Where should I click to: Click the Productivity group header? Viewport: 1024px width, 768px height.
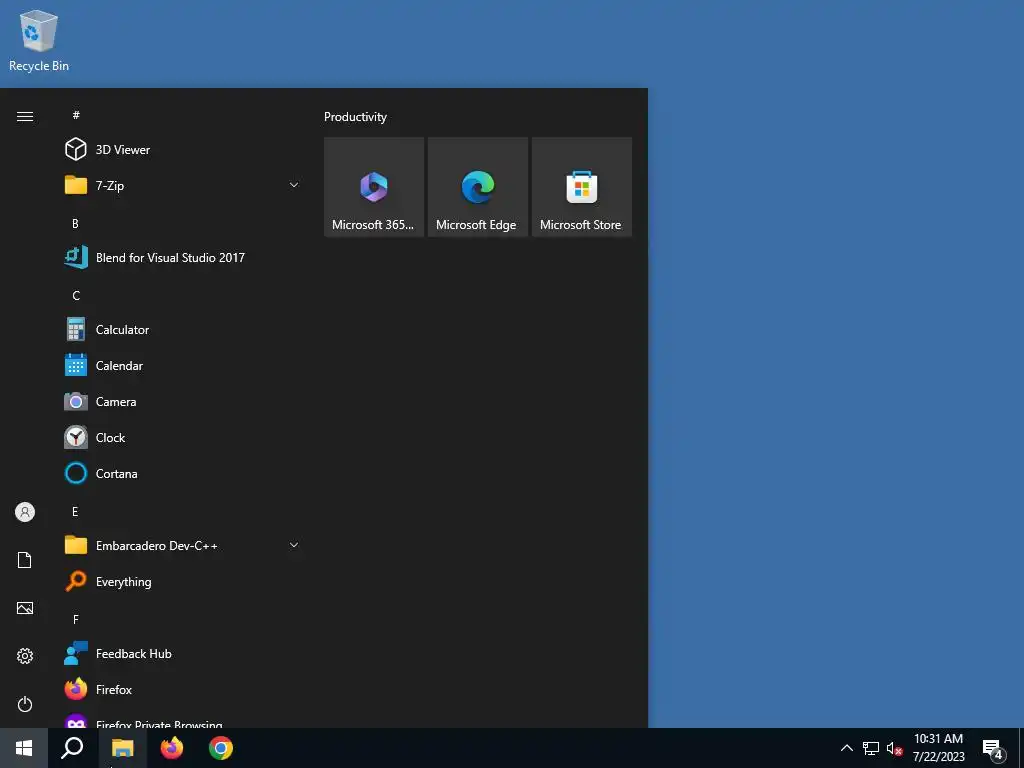pos(355,117)
